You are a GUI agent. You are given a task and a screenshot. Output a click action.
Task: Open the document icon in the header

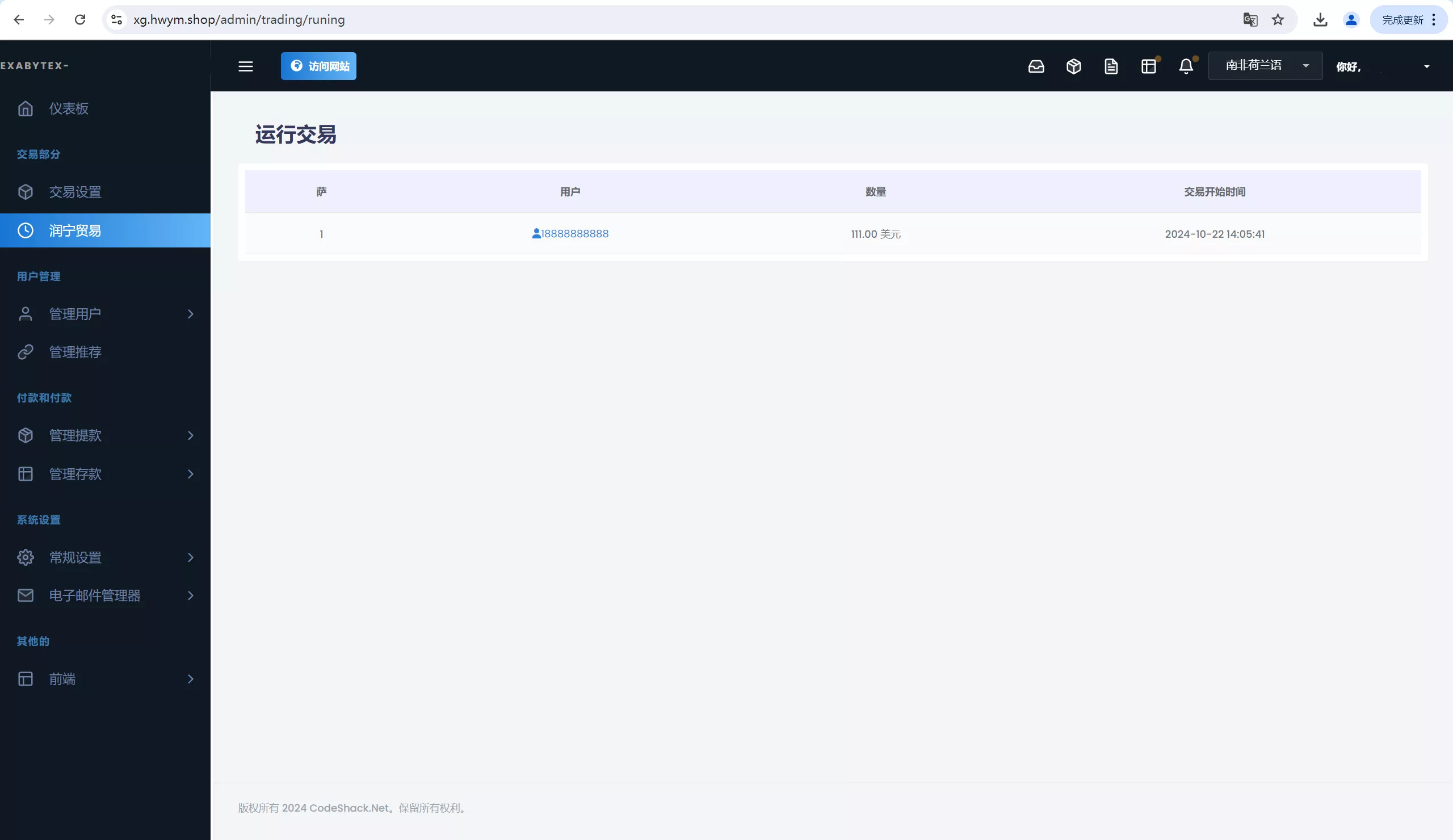(1111, 66)
